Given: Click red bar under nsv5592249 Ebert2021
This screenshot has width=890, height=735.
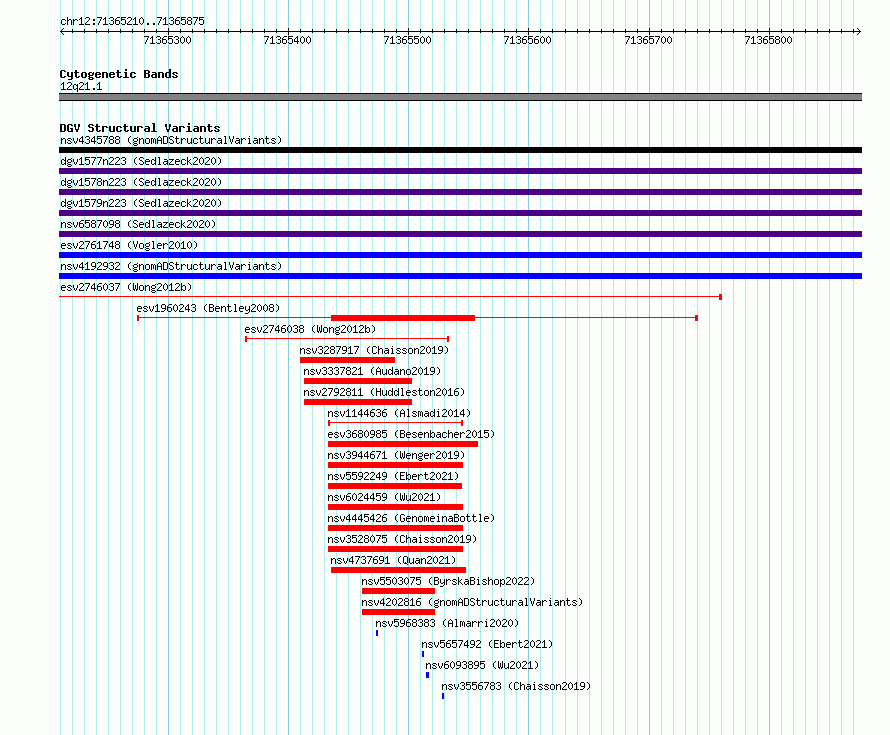Looking at the screenshot, I should point(395,486).
